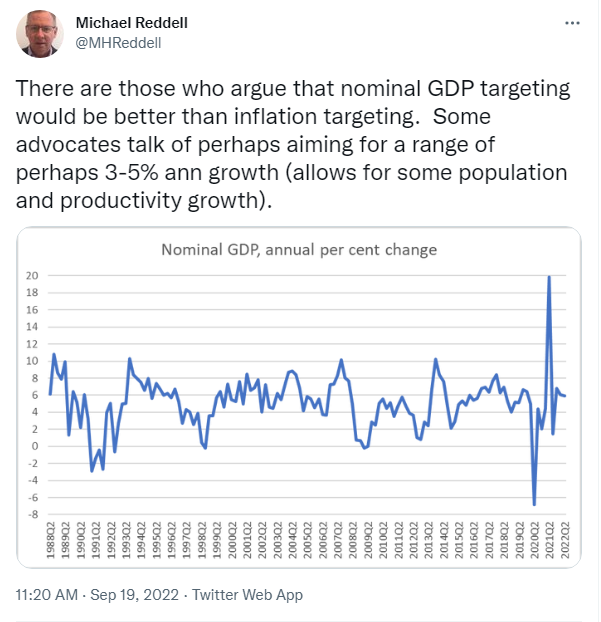Click the top of the 2021 spike near 20
The image size is (601, 622).
coord(549,277)
